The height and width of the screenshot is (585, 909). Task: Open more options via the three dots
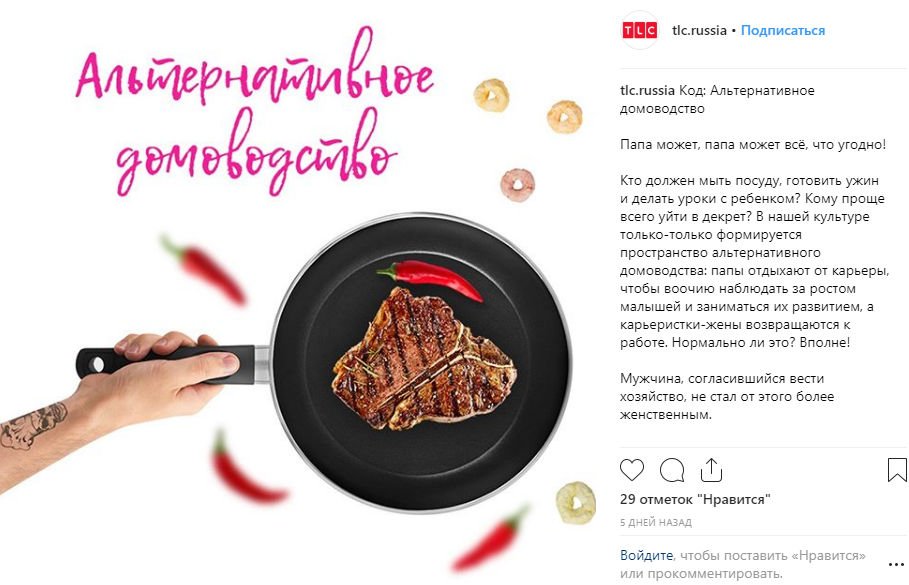click(896, 564)
